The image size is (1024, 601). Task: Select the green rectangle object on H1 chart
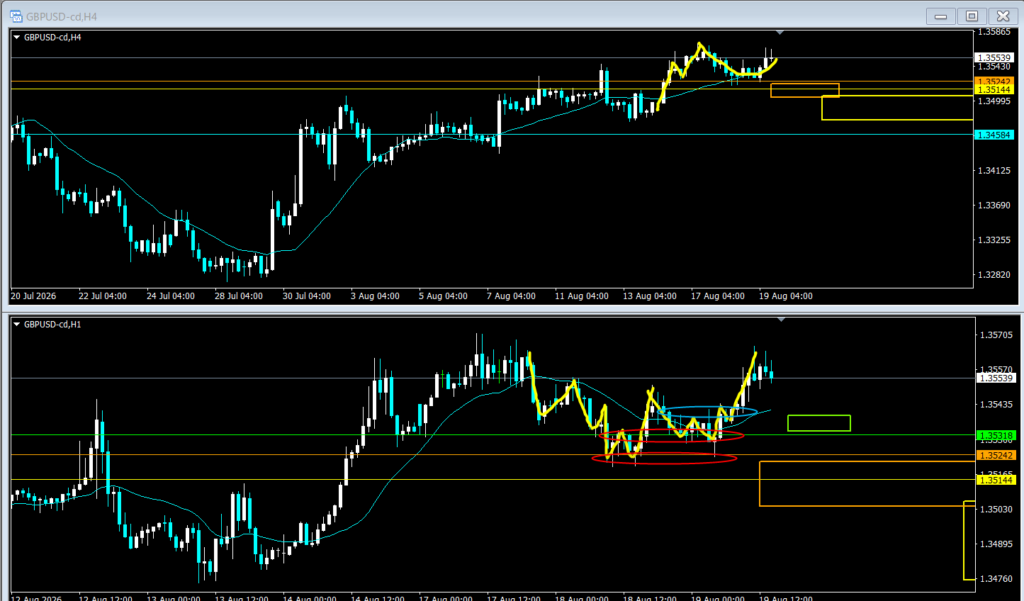pyautogui.click(x=819, y=423)
